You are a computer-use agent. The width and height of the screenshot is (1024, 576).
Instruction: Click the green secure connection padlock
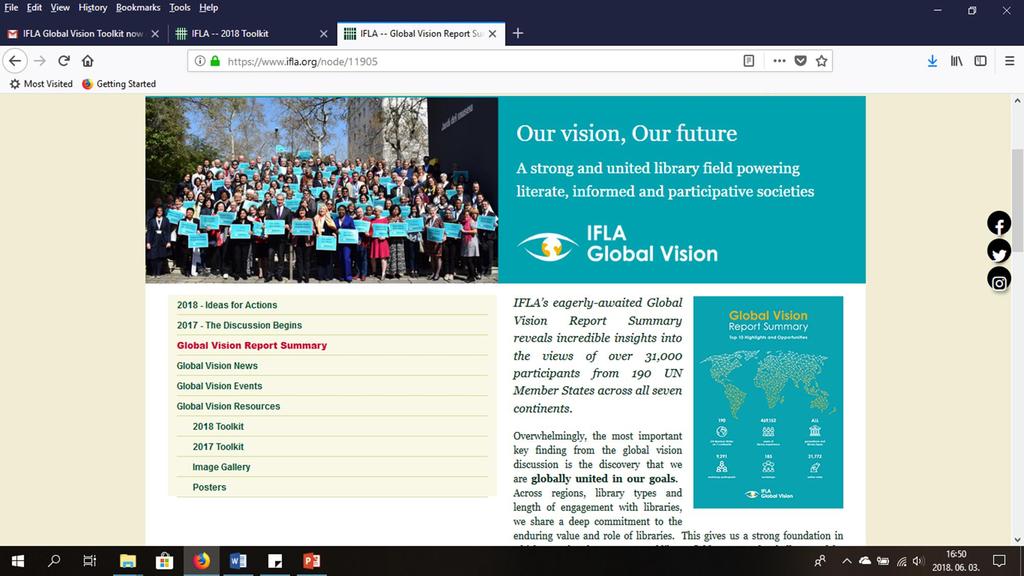click(x=215, y=61)
